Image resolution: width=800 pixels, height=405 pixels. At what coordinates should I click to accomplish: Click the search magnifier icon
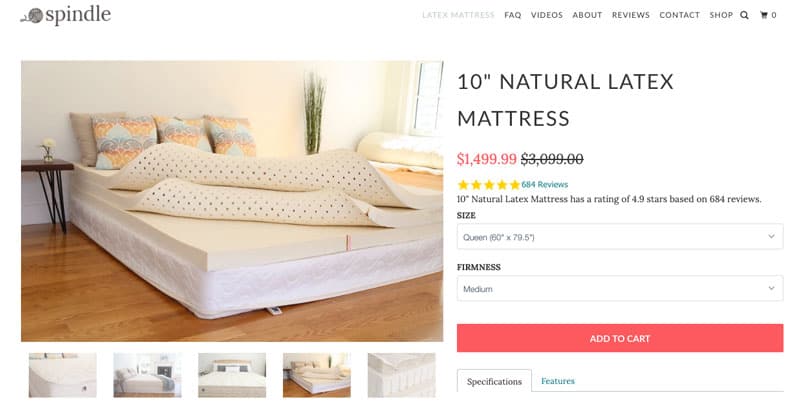pos(744,15)
